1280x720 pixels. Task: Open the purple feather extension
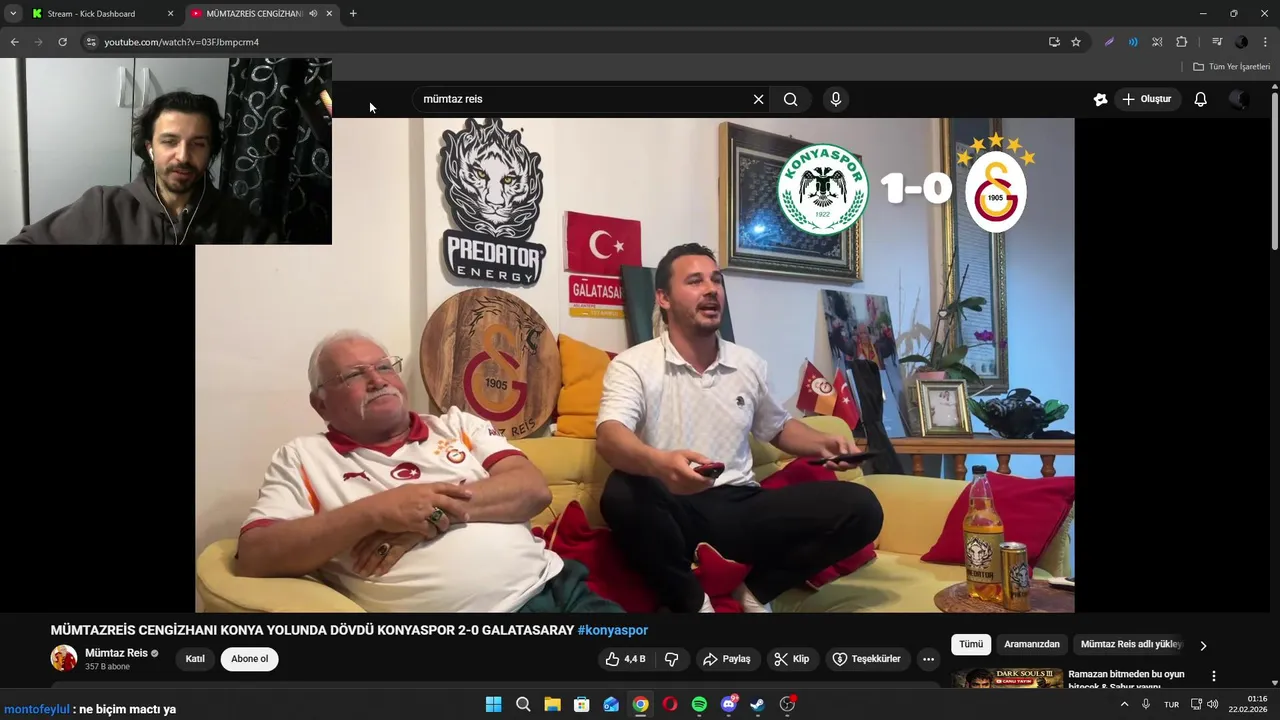[x=1109, y=42]
